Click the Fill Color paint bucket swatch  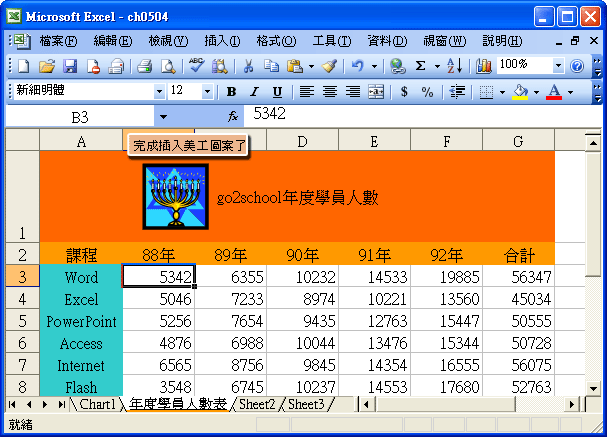click(x=519, y=91)
